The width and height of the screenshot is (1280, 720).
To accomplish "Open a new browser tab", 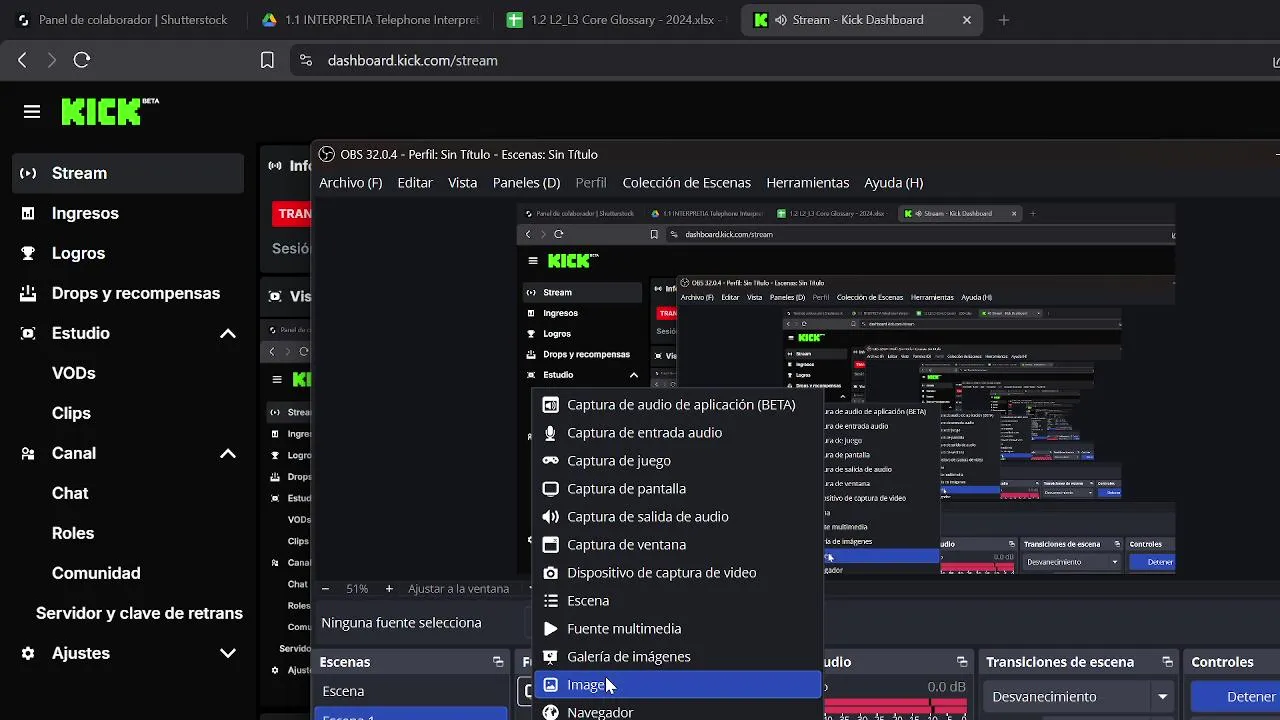I will 1004,20.
